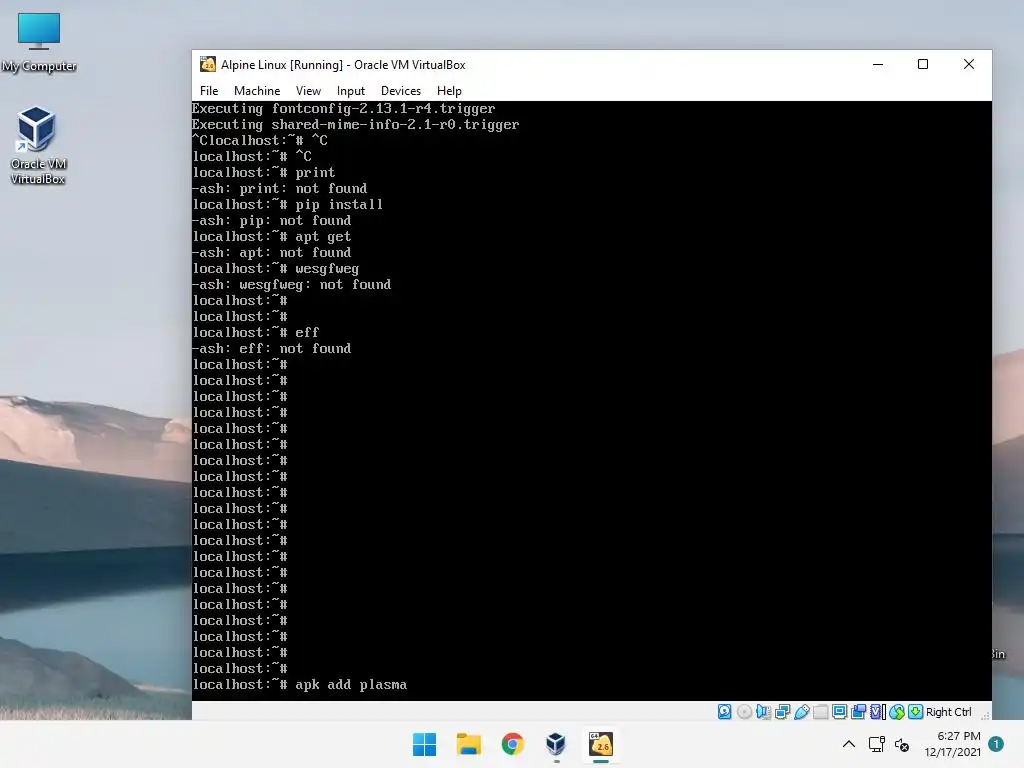This screenshot has width=1024, height=768.
Task: Click the 'localhost:~# print' command line
Action: point(264,172)
